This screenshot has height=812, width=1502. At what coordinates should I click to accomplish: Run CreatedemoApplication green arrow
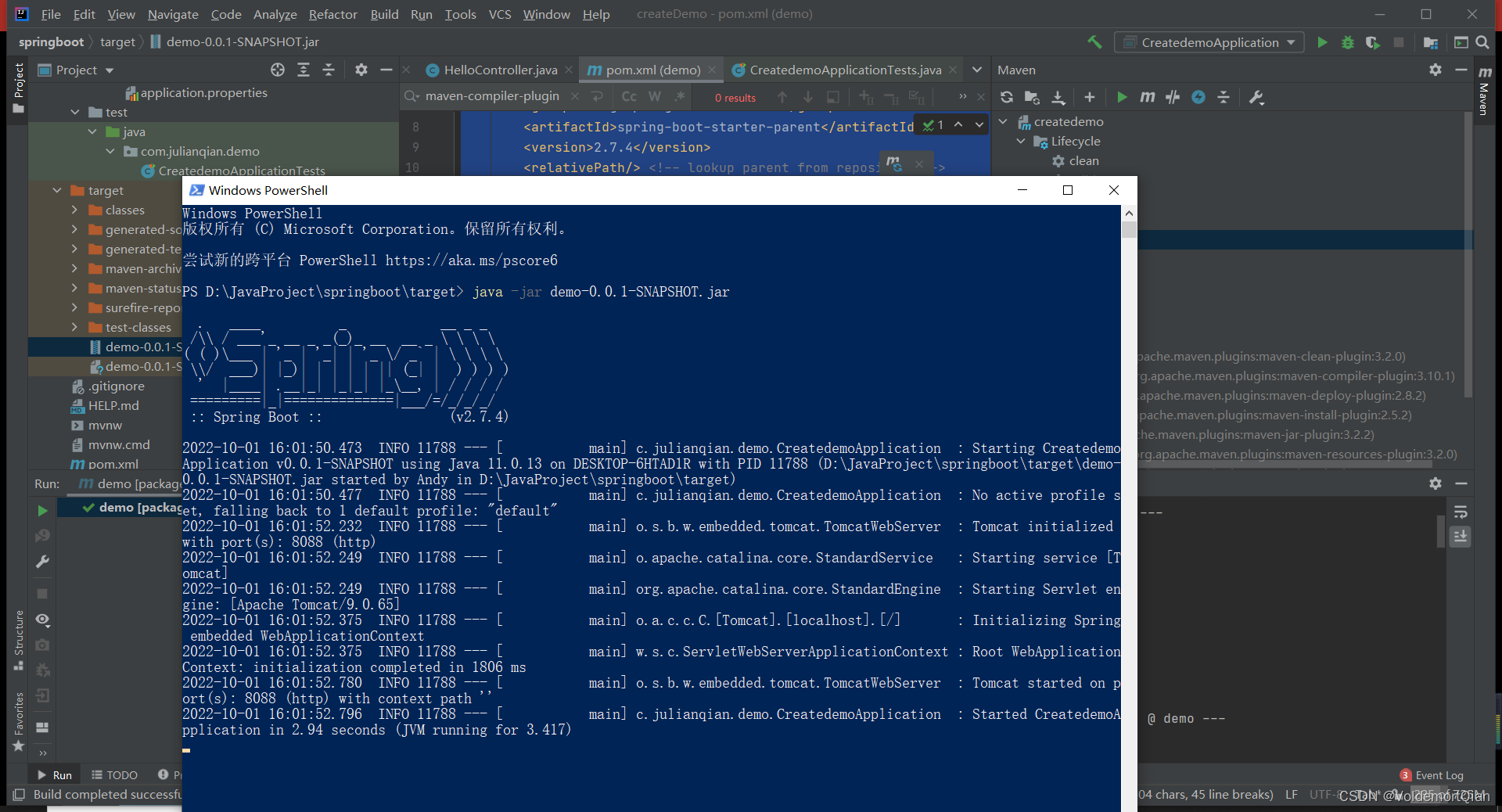point(1322,42)
